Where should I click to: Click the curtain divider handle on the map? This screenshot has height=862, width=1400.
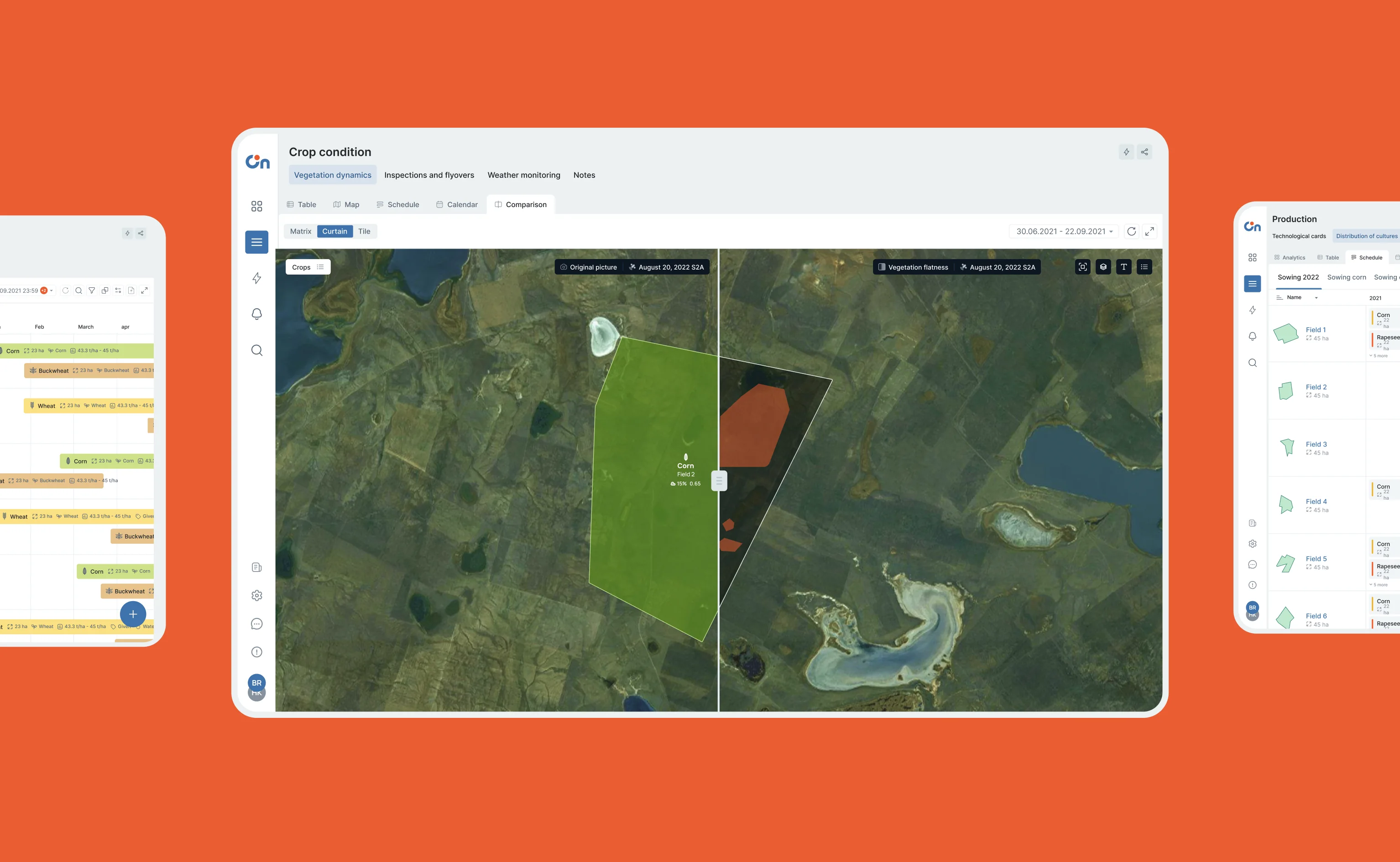(x=719, y=481)
